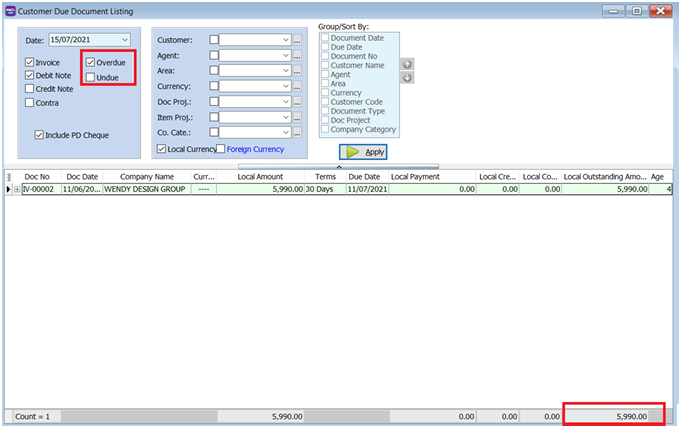Click the Apply button
681x428 pixels.
pyautogui.click(x=363, y=152)
